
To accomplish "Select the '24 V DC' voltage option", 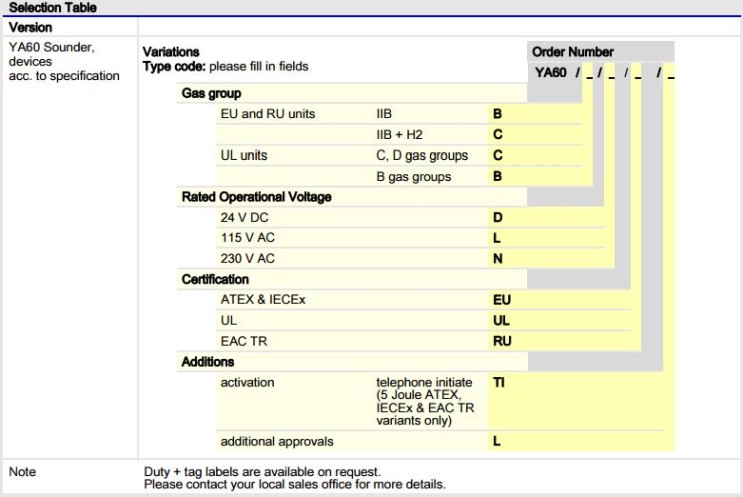I will pos(244,217).
